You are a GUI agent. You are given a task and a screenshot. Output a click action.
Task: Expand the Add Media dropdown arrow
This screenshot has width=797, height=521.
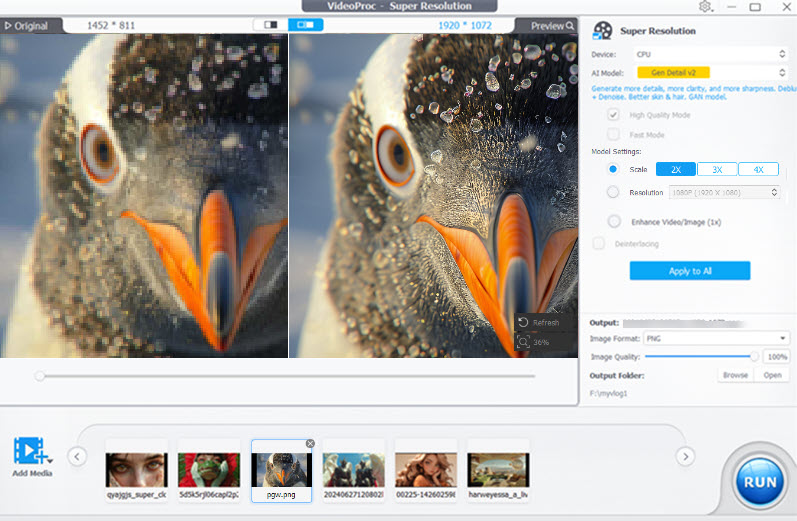pos(50,461)
